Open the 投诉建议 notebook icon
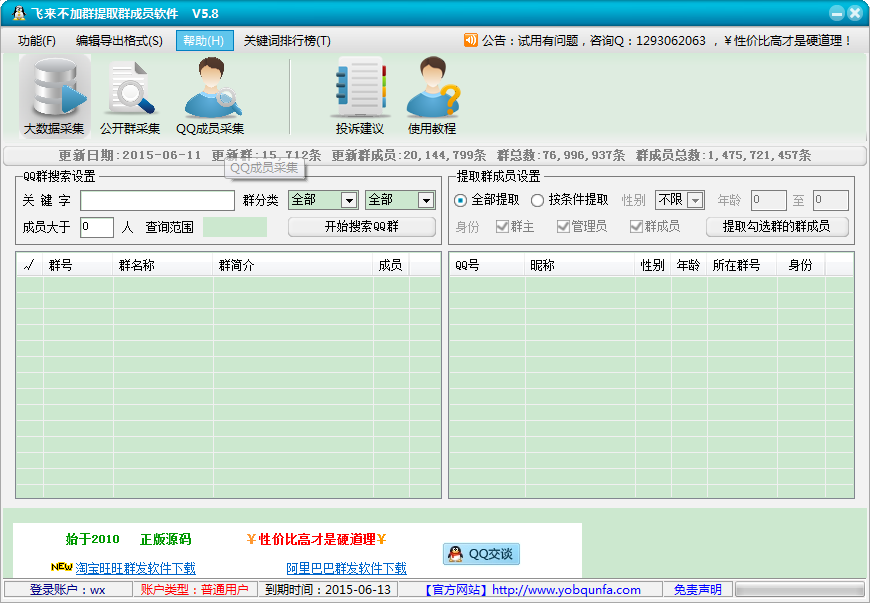The image size is (870, 603). click(360, 97)
